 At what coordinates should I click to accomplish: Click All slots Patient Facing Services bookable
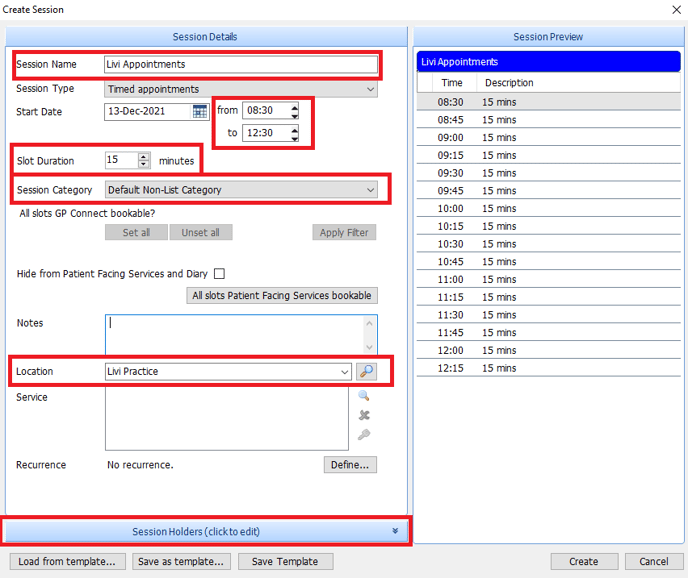coord(283,295)
